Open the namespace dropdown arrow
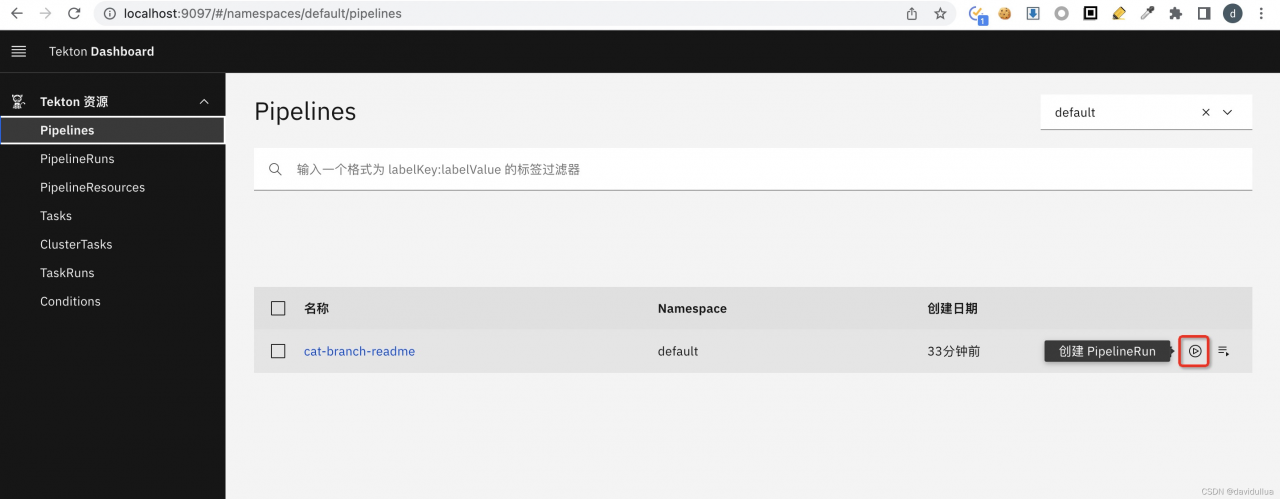1280x499 pixels. (x=1228, y=113)
